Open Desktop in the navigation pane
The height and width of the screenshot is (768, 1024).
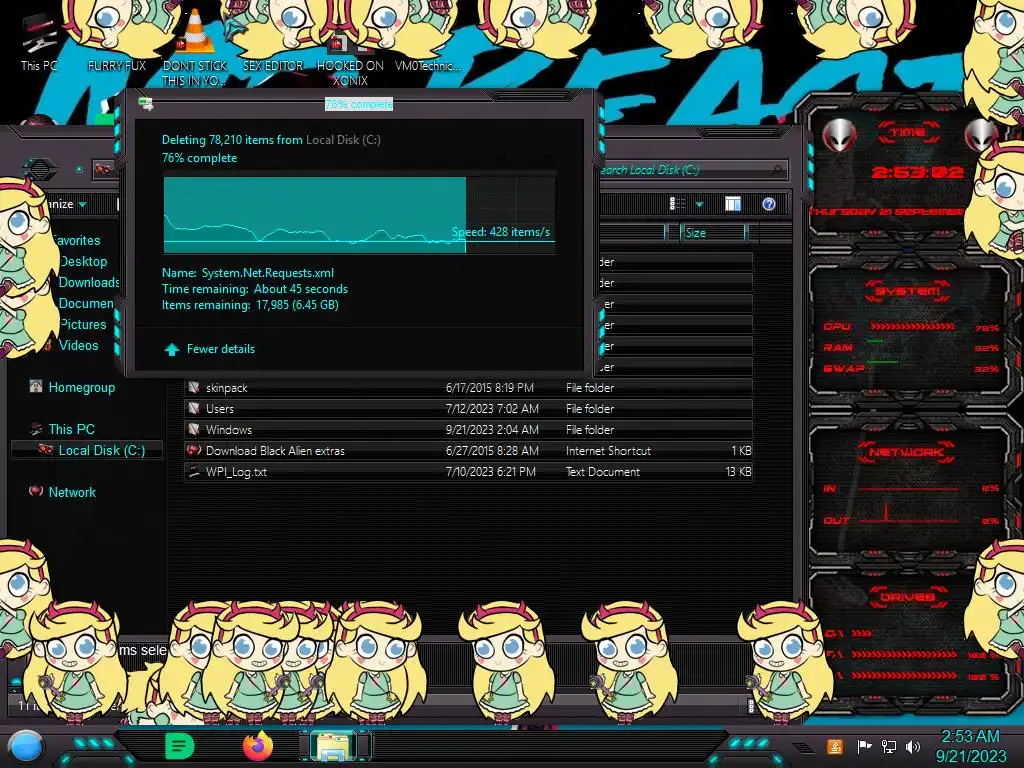coord(83,261)
